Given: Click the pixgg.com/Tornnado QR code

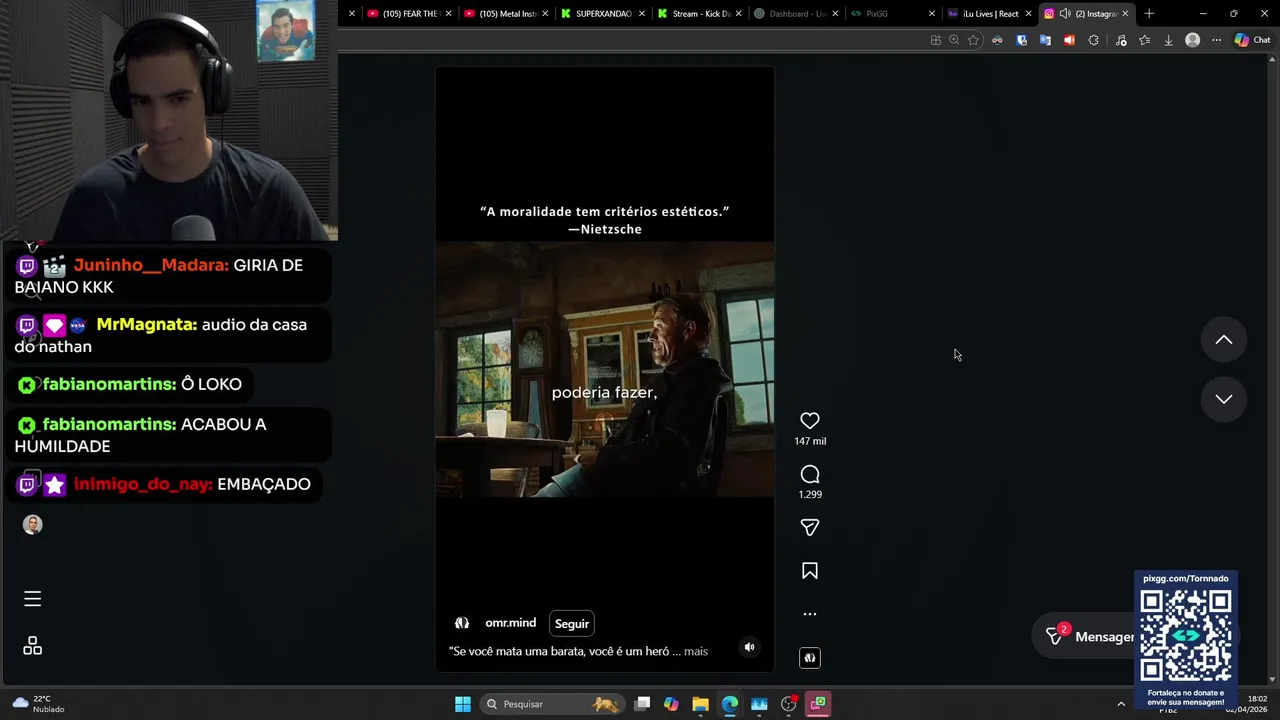Looking at the screenshot, I should point(1186,636).
